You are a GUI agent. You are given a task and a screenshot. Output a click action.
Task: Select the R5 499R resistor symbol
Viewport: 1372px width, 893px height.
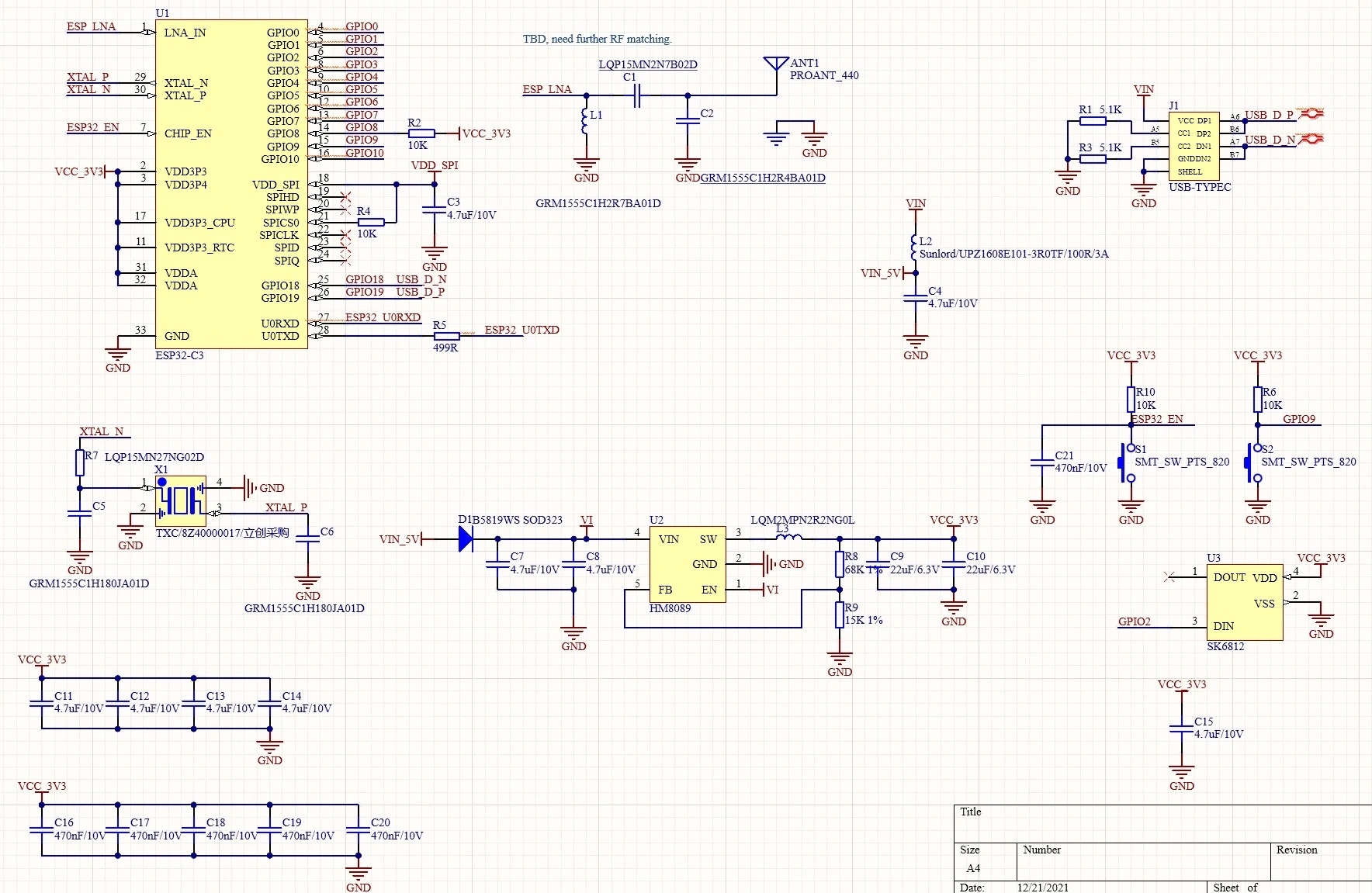click(446, 336)
